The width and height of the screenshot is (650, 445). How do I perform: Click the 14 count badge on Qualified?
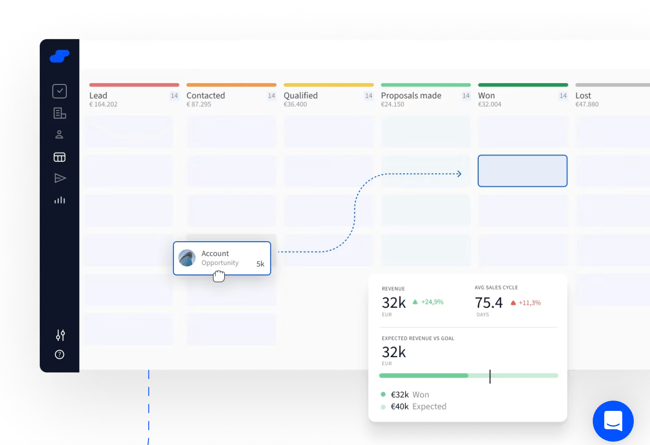click(369, 96)
